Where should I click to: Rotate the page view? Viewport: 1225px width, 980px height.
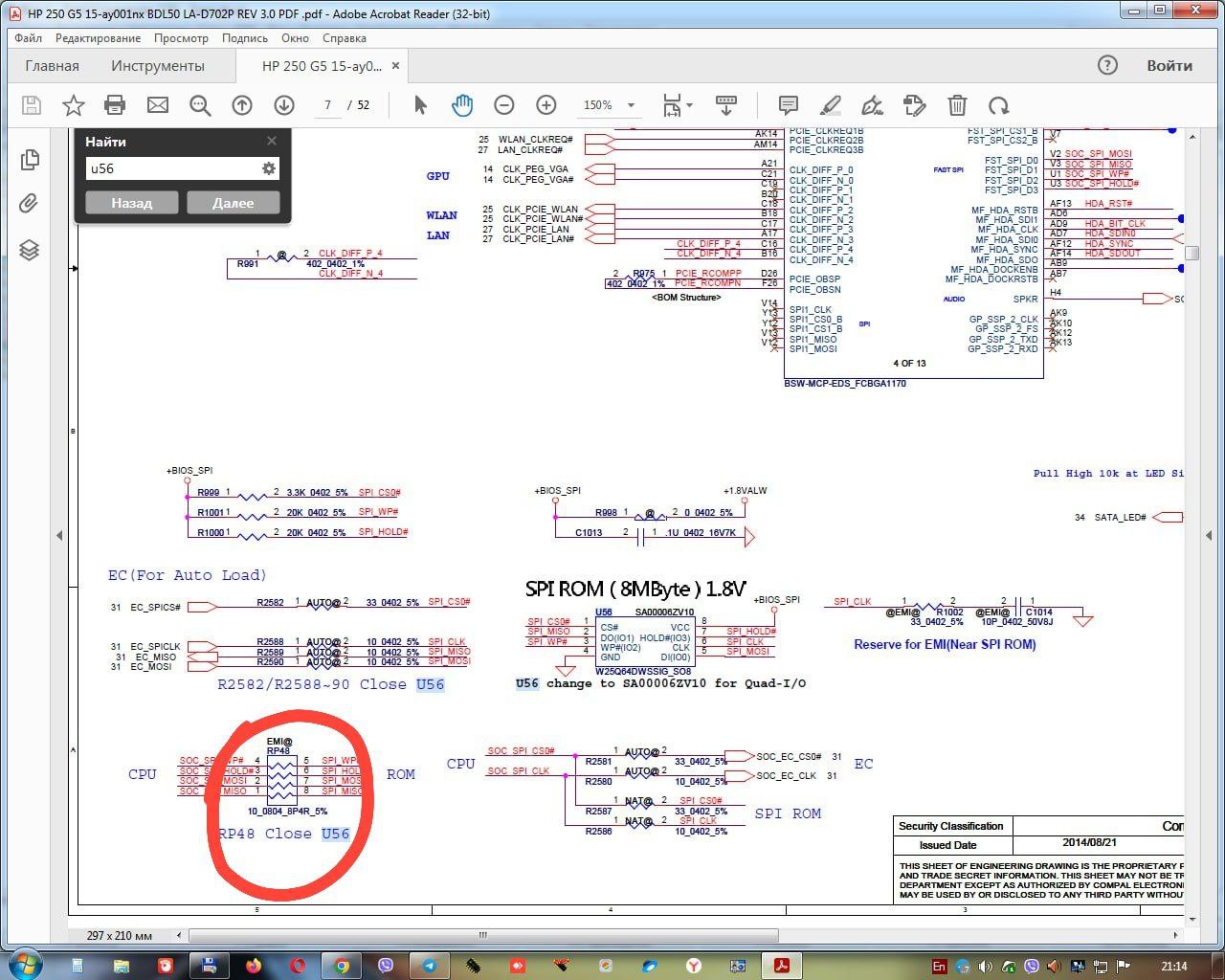point(999,105)
